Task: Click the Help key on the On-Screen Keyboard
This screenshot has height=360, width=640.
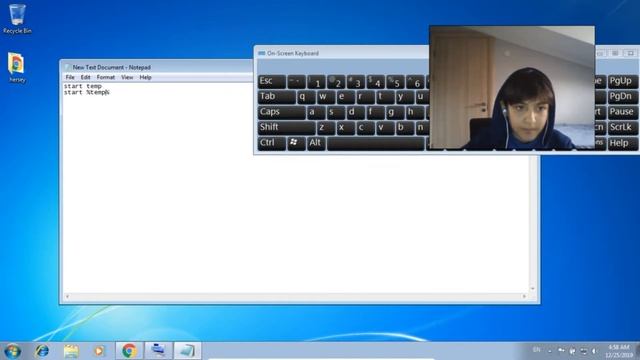Action: click(622, 143)
